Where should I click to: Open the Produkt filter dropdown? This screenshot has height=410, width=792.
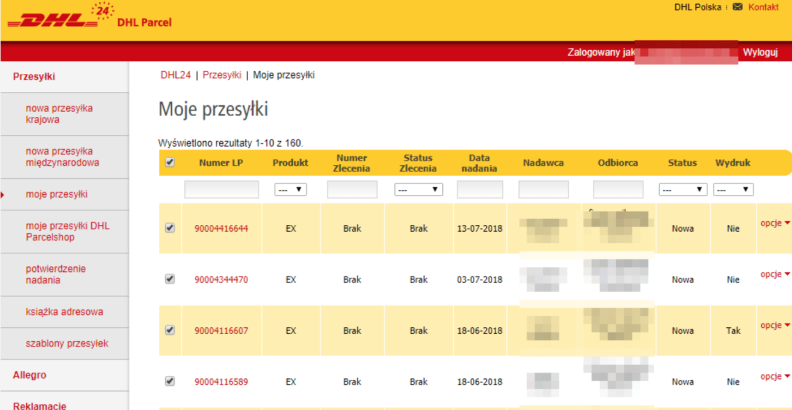point(290,189)
